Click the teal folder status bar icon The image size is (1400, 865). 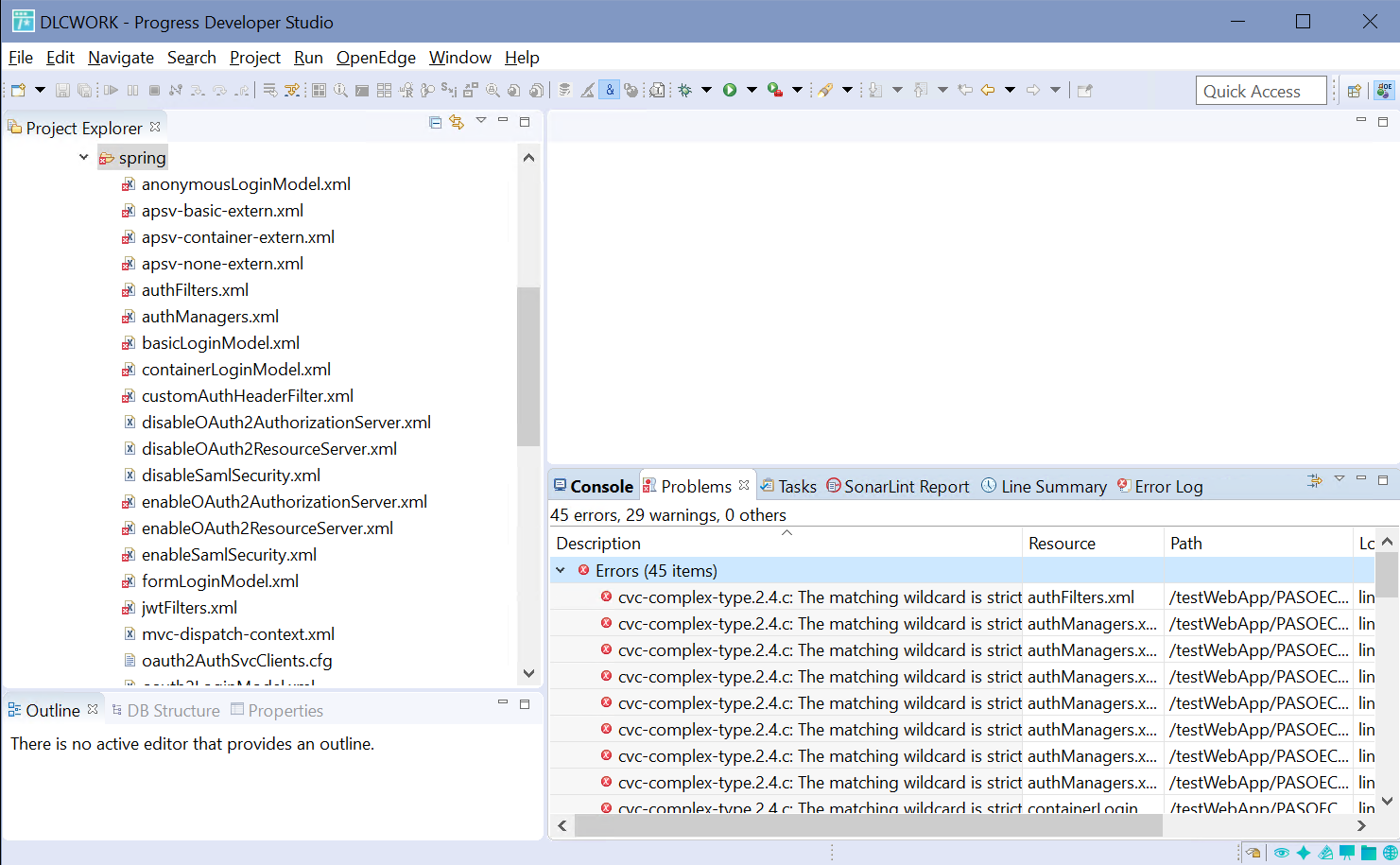[1368, 853]
